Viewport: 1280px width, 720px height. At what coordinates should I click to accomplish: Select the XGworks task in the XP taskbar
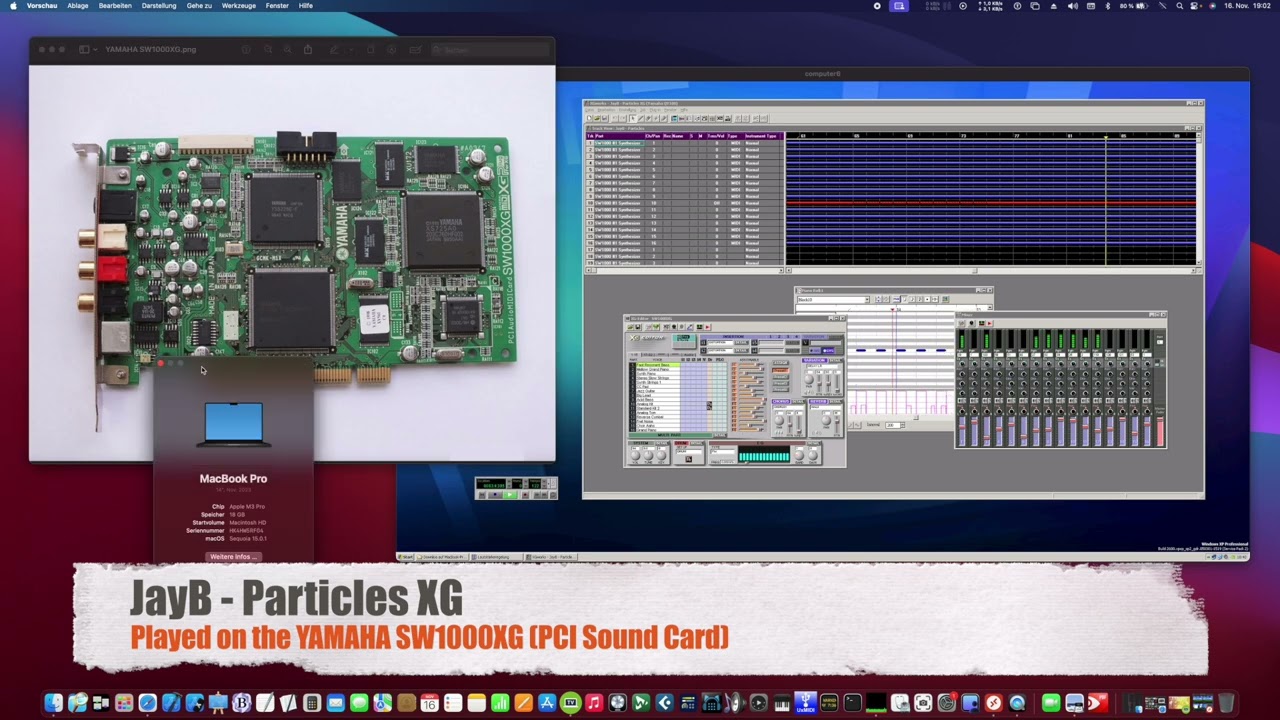click(551, 557)
